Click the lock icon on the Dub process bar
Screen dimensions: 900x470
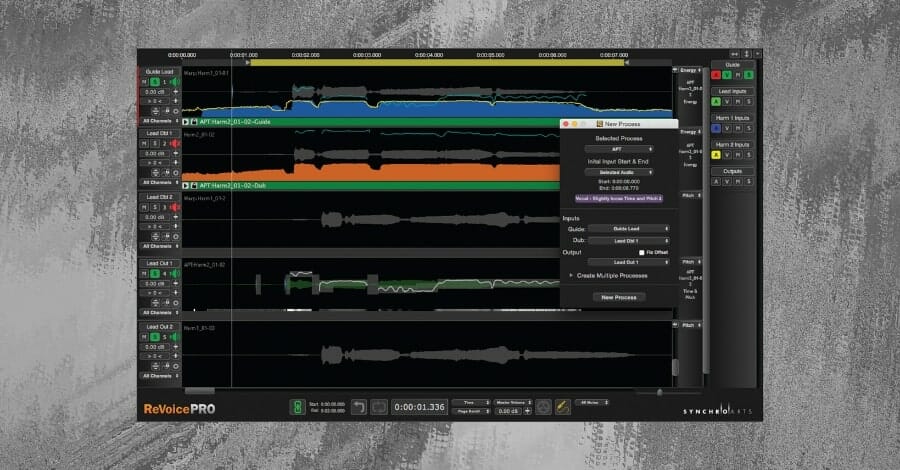[x=194, y=186]
